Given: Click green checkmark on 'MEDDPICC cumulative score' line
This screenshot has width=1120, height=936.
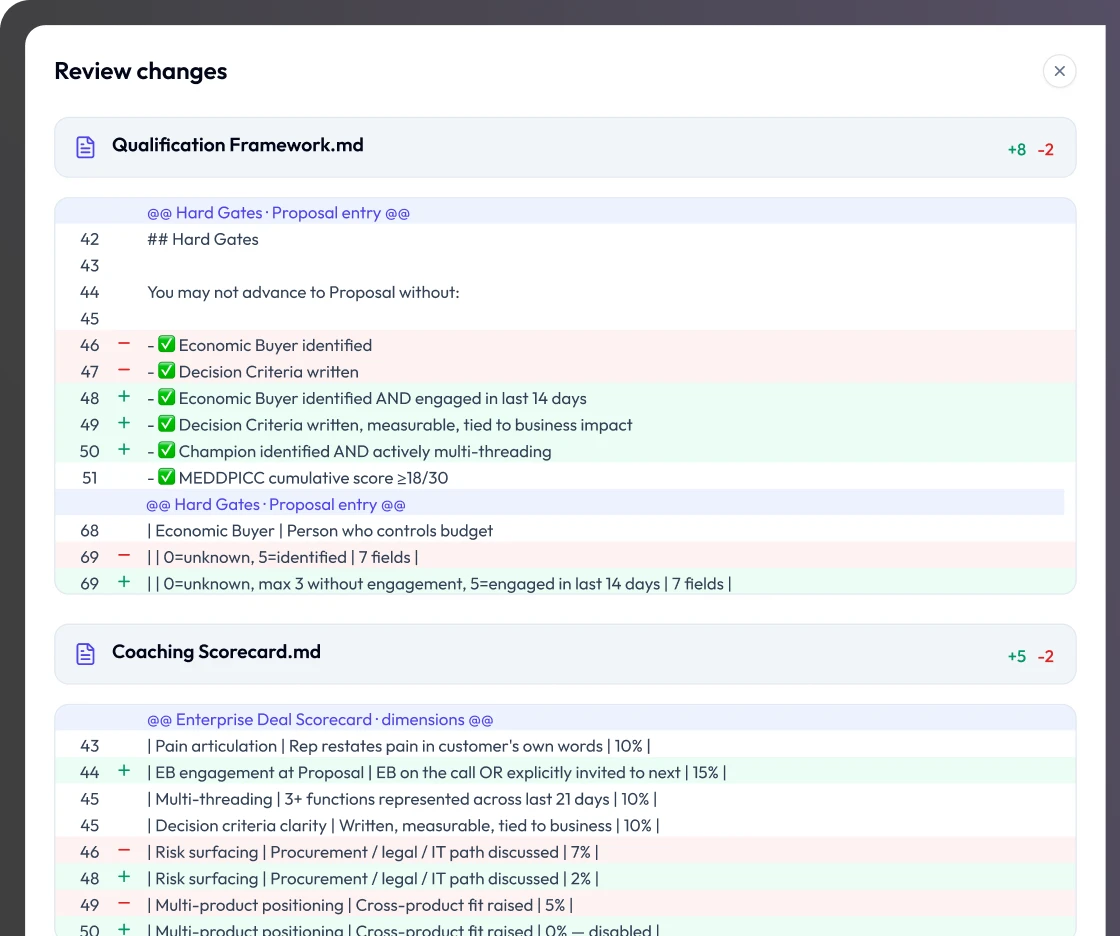Looking at the screenshot, I should pyautogui.click(x=166, y=477).
